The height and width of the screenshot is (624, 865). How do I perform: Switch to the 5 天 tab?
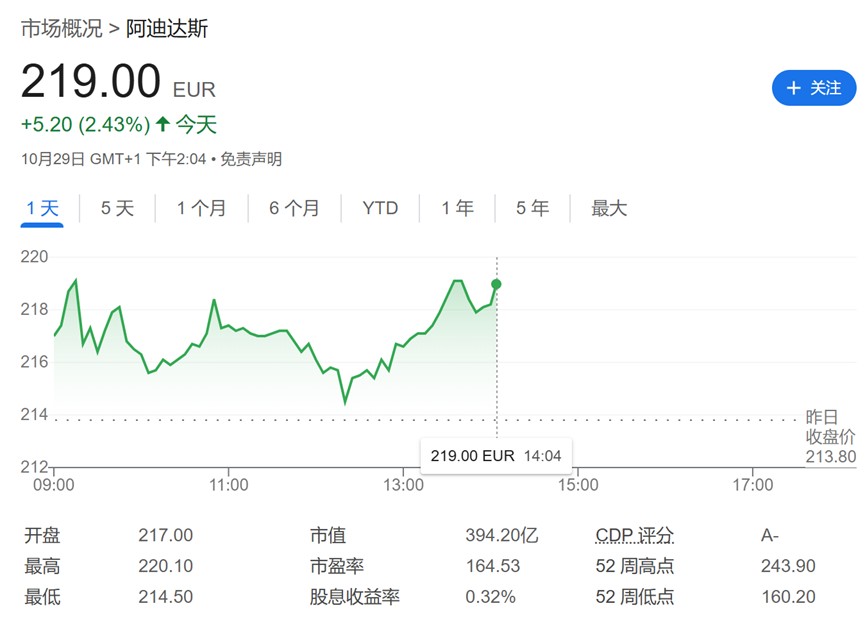(117, 208)
